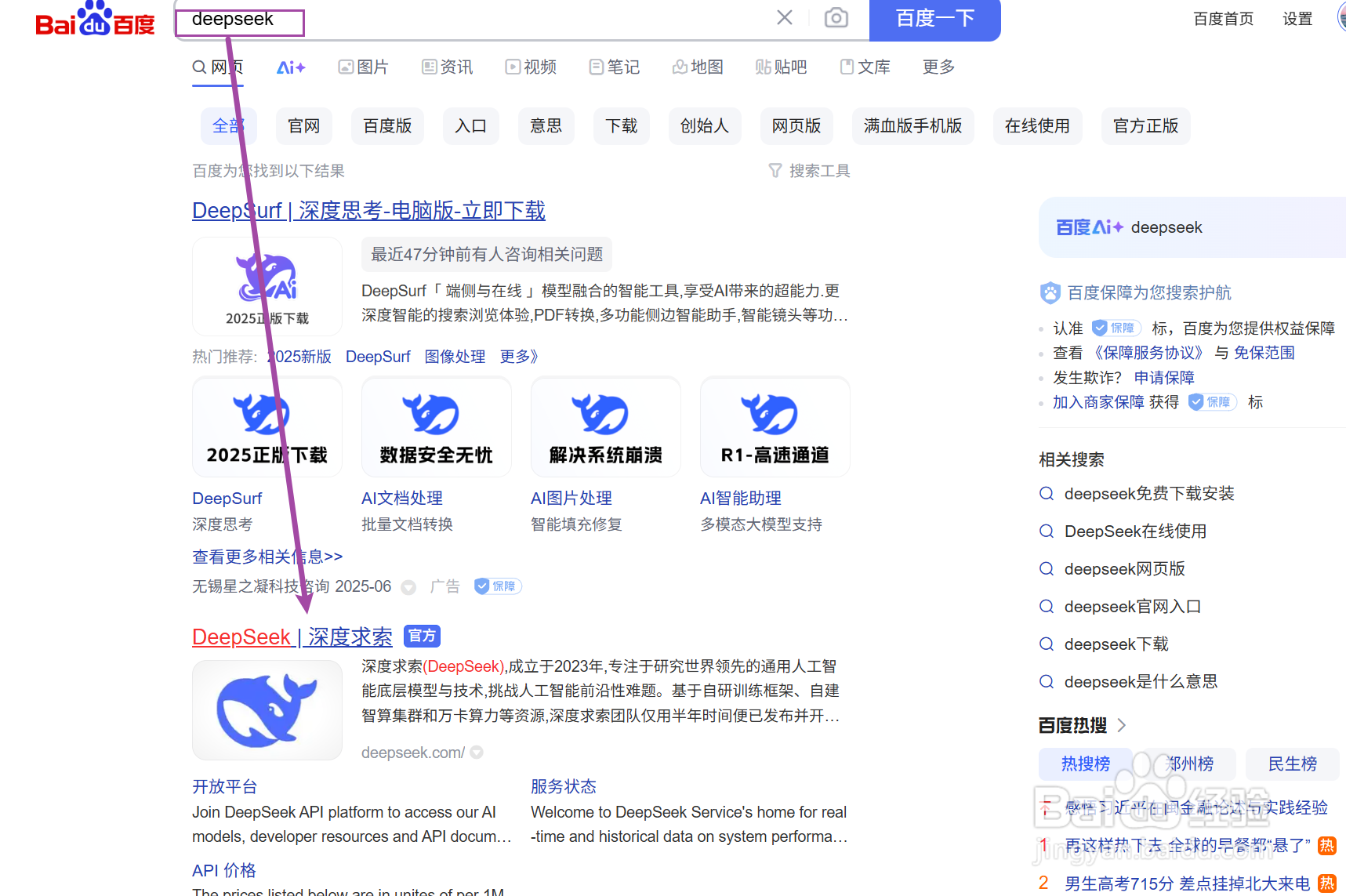
Task: Click the paw icon beside 百度保障为您搜索护航
Action: tap(1048, 292)
